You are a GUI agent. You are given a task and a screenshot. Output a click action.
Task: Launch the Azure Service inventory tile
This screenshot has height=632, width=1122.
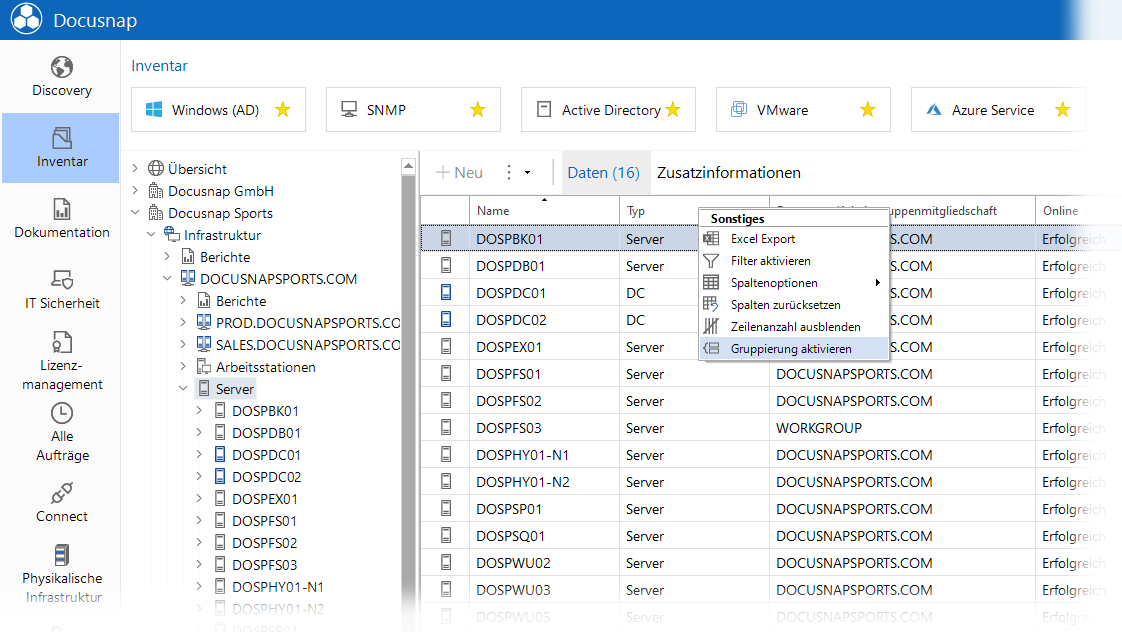click(998, 110)
